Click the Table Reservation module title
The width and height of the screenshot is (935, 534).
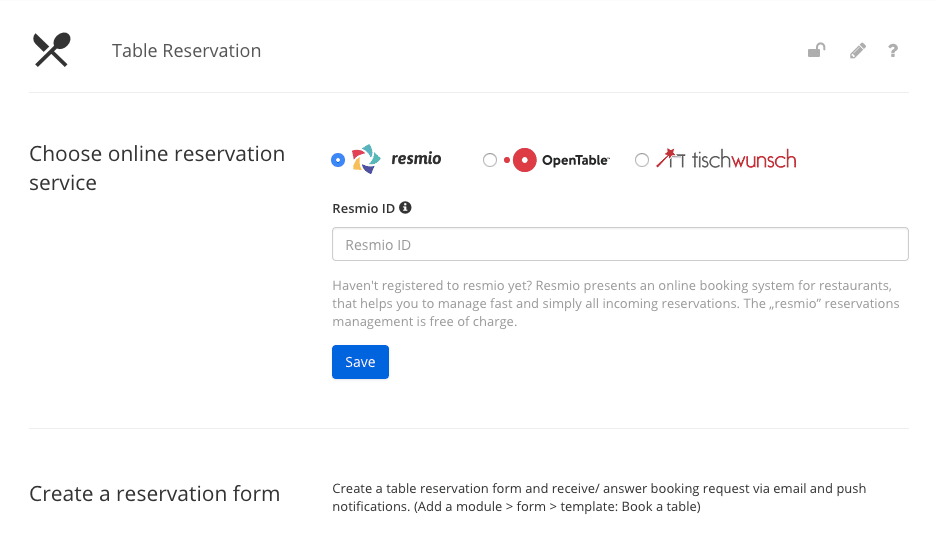pos(187,51)
